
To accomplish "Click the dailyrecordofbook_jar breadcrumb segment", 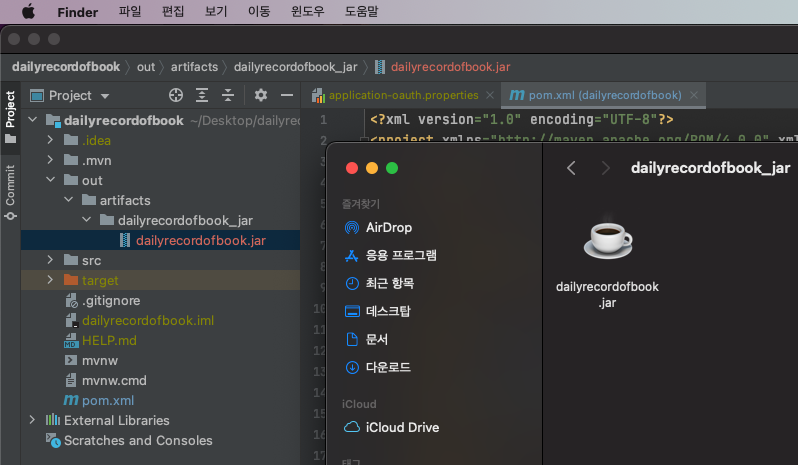I will click(295, 67).
